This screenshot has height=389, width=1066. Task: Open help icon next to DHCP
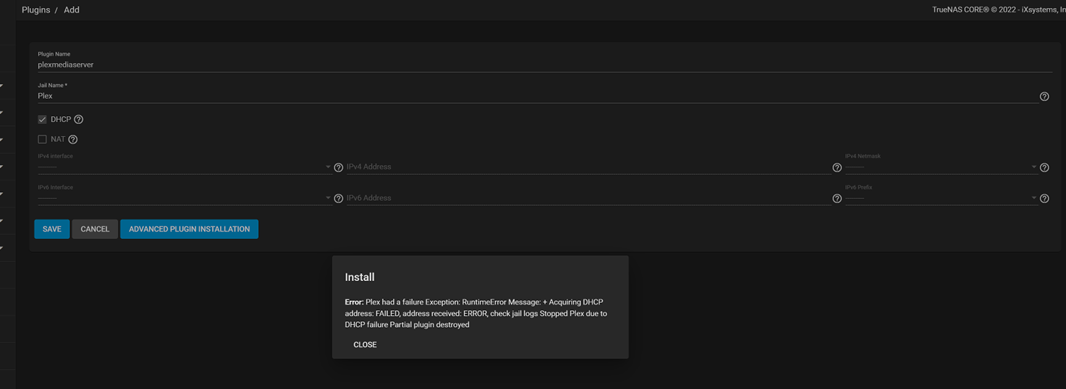[x=78, y=120]
